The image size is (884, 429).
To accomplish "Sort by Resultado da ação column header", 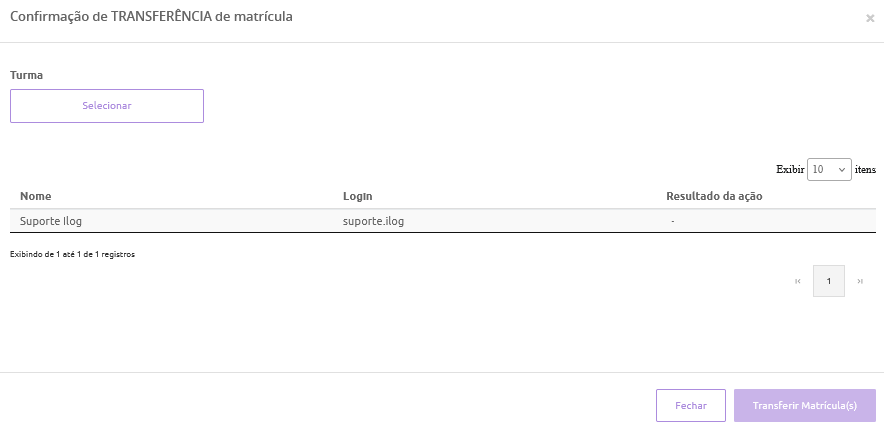I will tap(714, 196).
